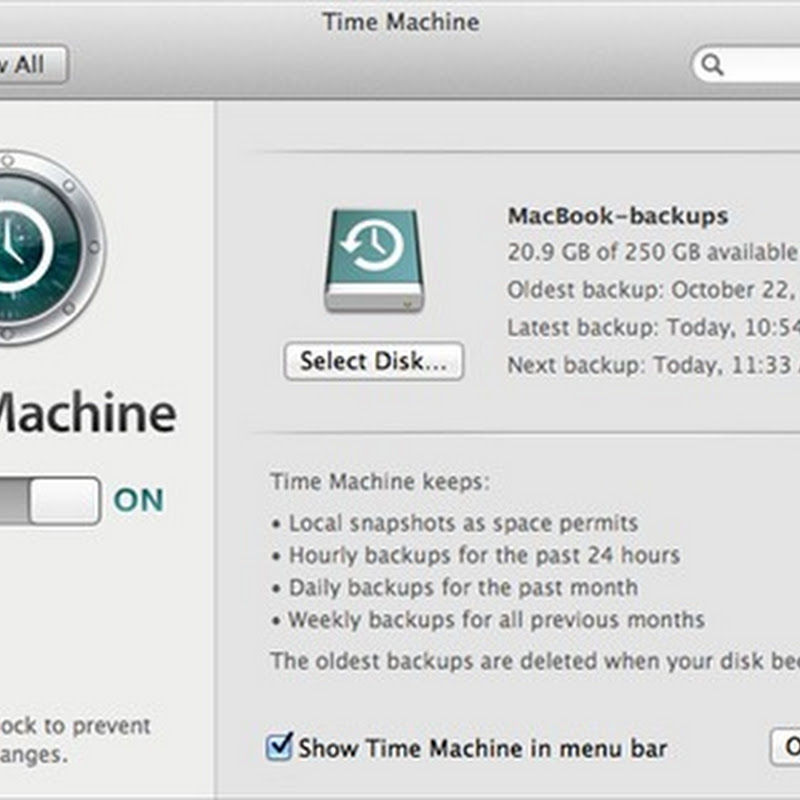Uncheck Show Time Machine in menu bar
The image size is (800, 800).
click(279, 746)
